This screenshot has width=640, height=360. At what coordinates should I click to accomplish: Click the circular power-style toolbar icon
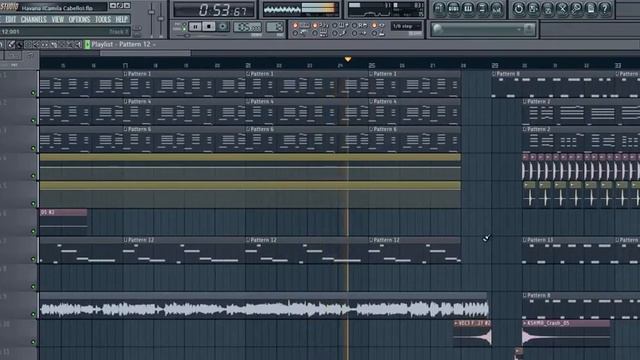click(x=518, y=9)
